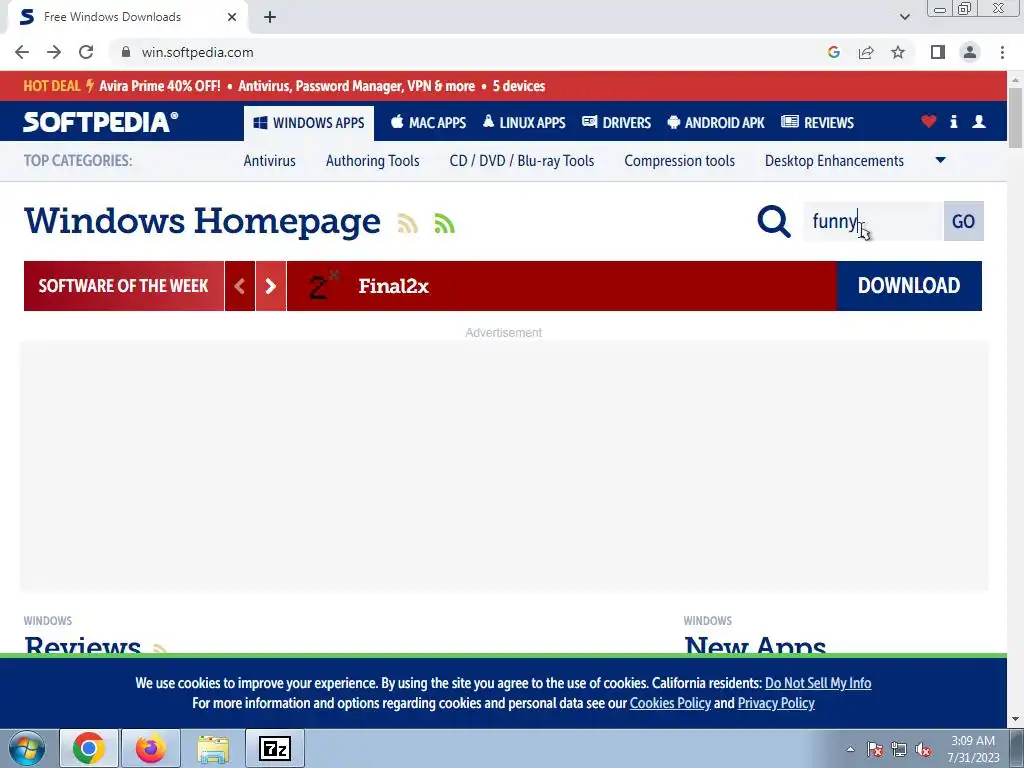The image size is (1024, 768).
Task: Switch to Mac Apps section
Action: point(428,123)
